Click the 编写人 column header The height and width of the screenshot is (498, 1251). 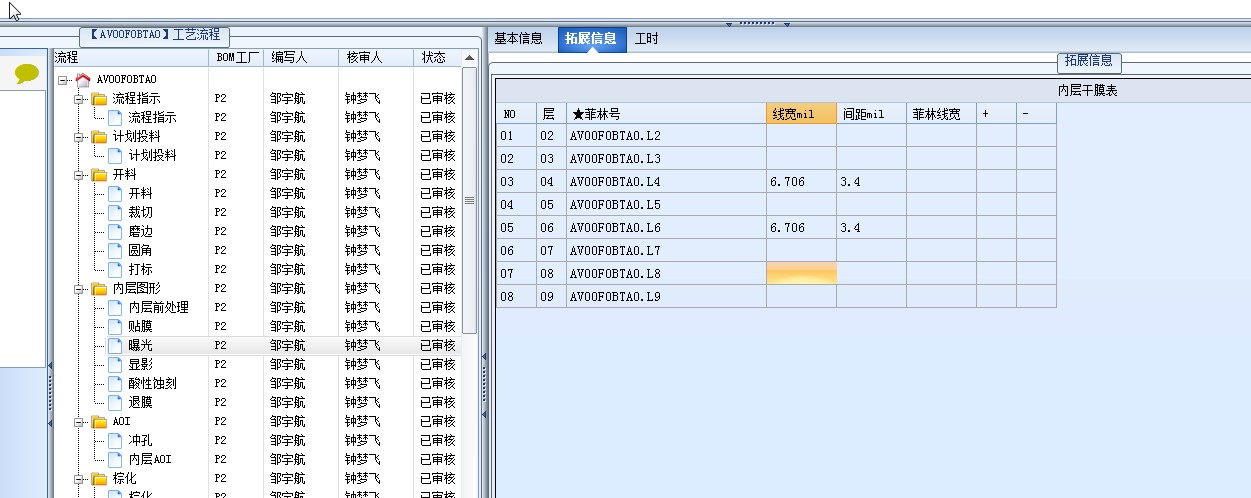pyautogui.click(x=301, y=58)
